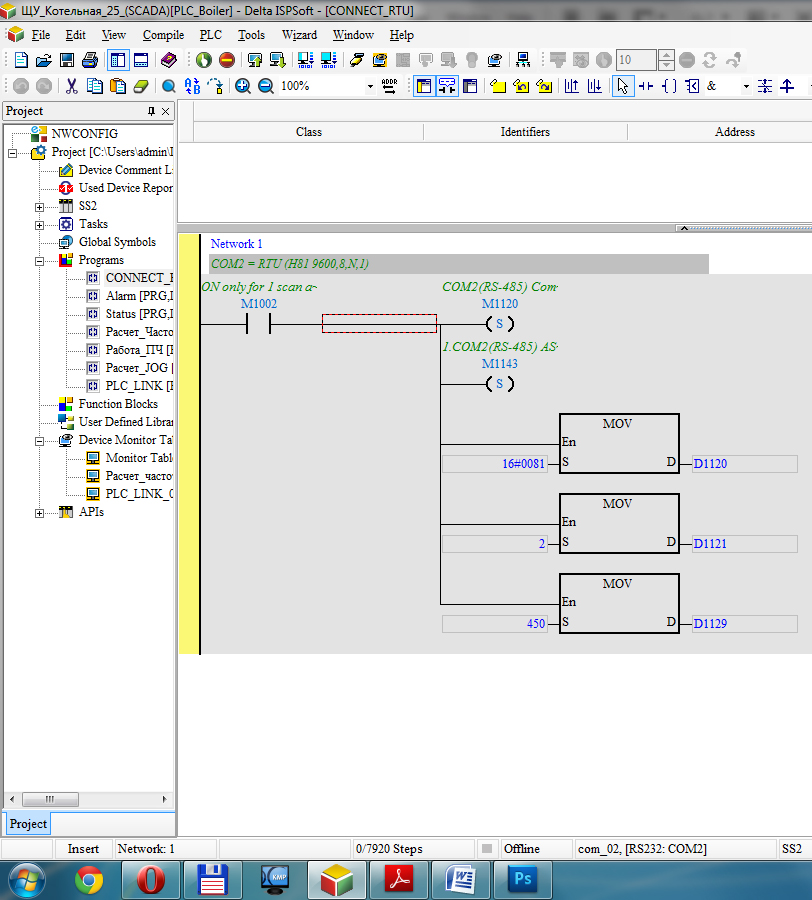Expand the Tasks tree node
Screen dimensions: 812x900
pos(39,225)
